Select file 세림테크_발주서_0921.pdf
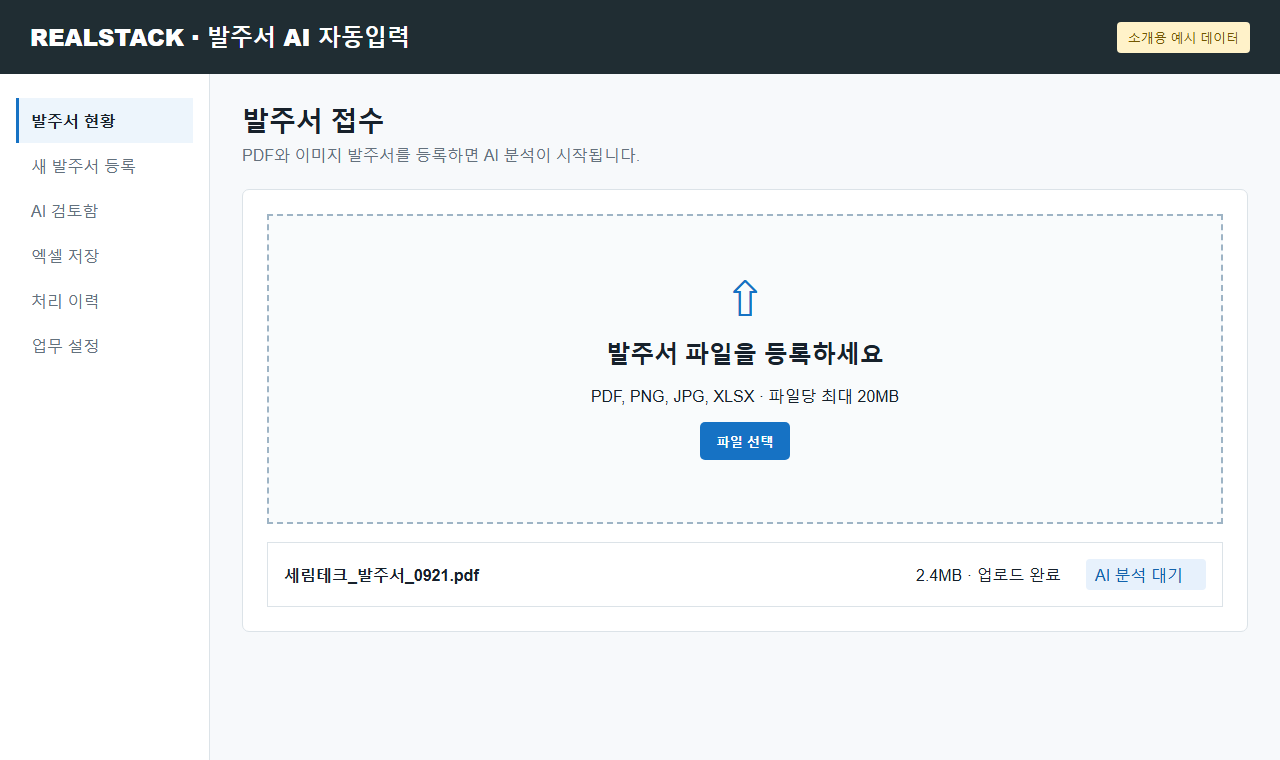This screenshot has width=1280, height=760. coord(382,575)
